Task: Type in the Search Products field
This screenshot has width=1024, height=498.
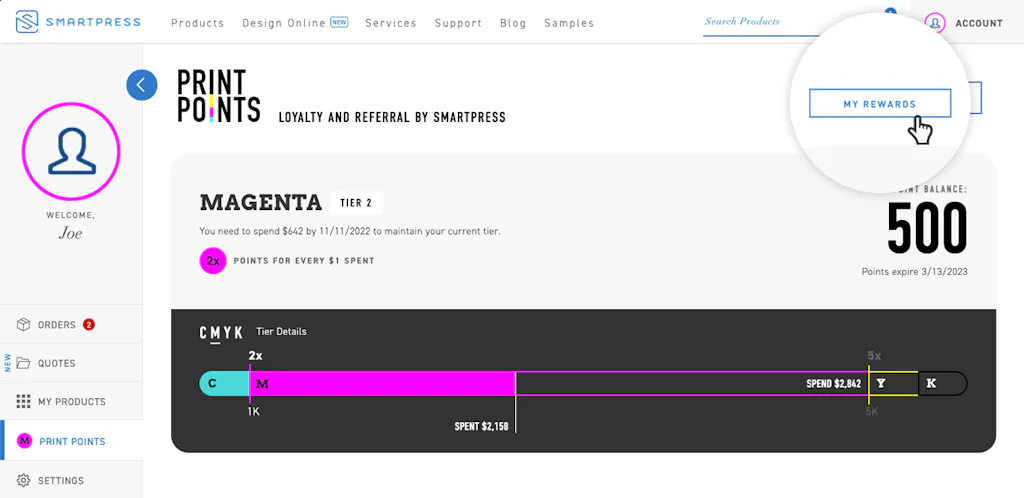Action: pos(760,22)
